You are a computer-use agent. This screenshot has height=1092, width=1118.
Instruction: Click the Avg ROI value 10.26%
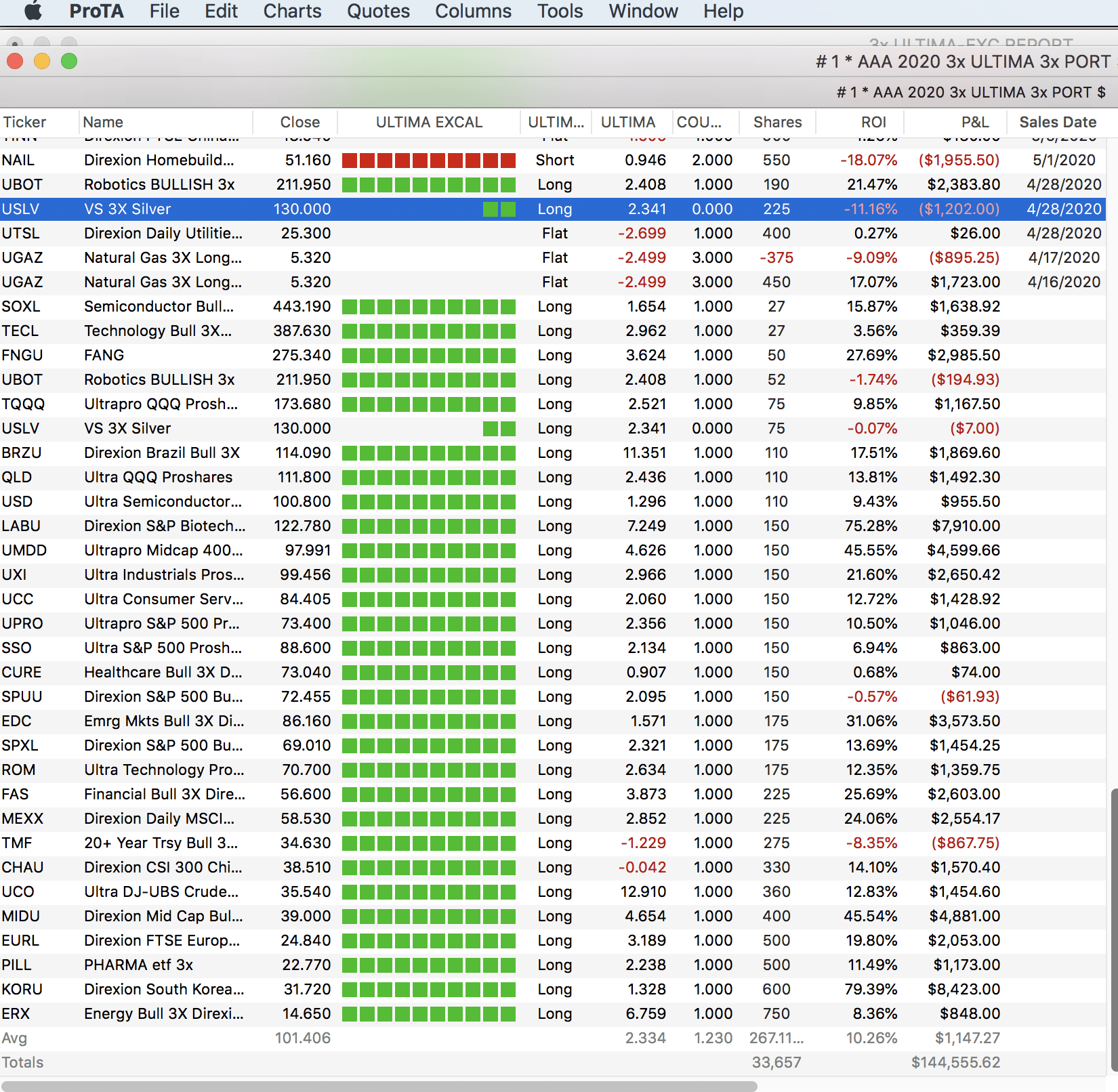871,1038
